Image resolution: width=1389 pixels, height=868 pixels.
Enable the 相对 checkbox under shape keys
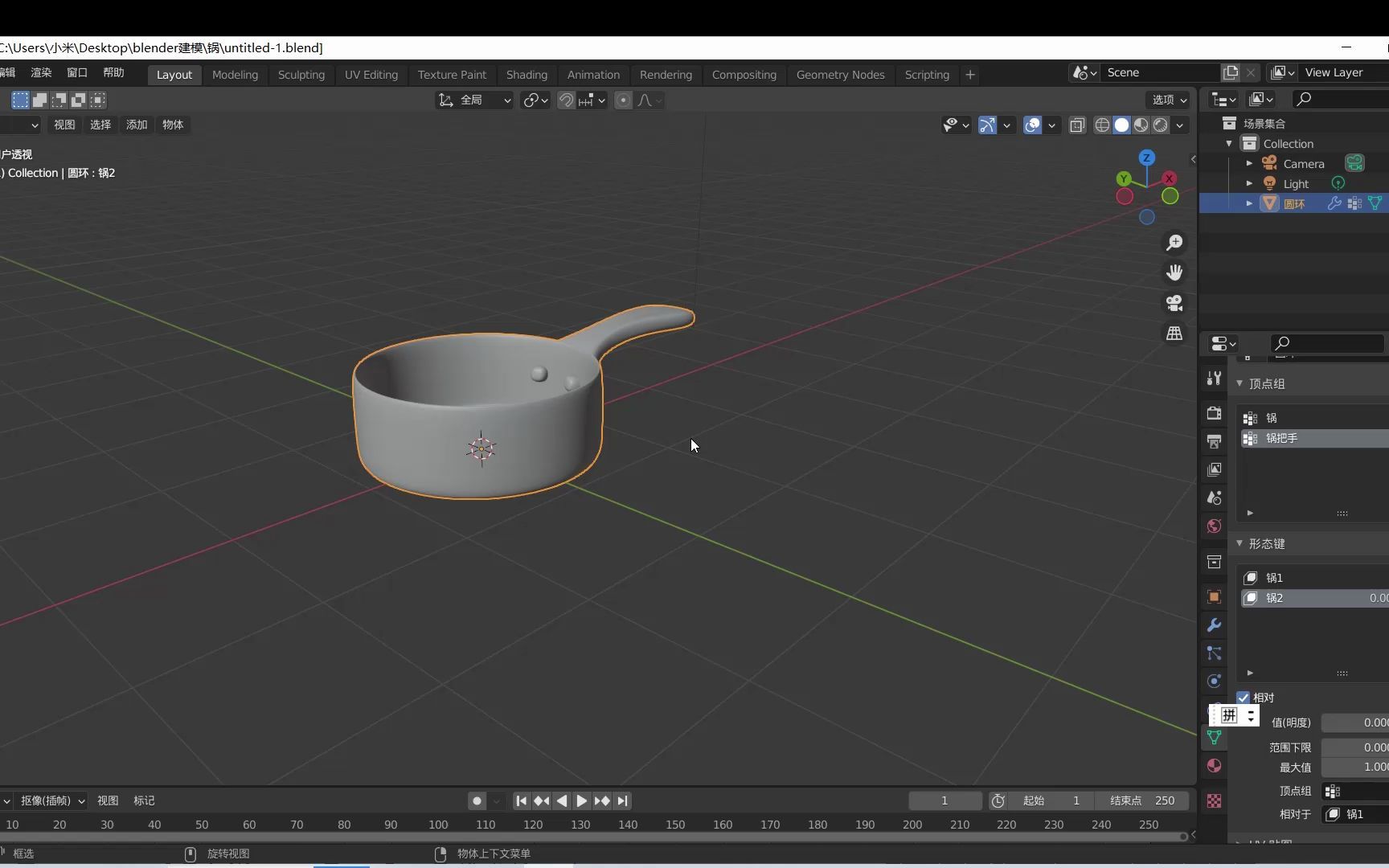click(1243, 698)
